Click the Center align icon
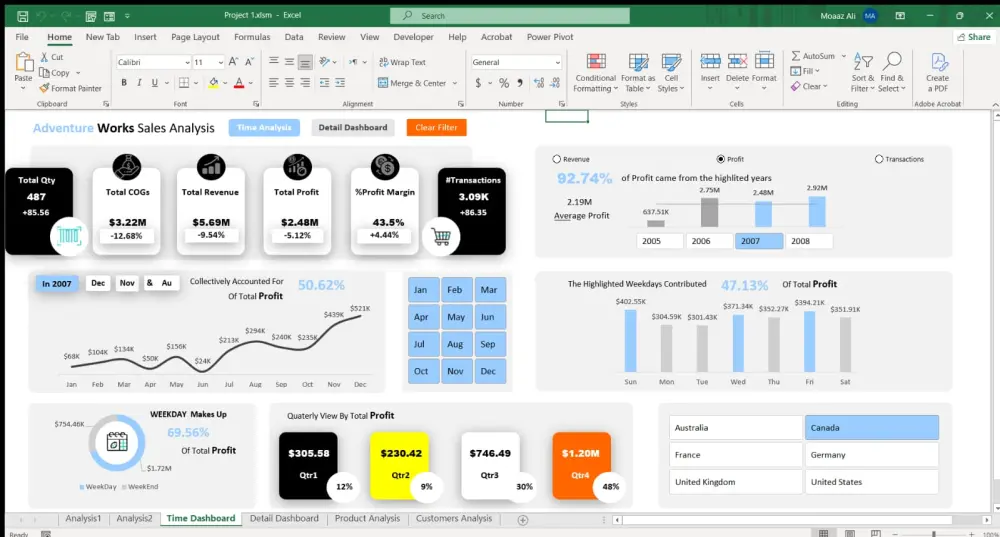This screenshot has height=537, width=1000. (x=290, y=83)
